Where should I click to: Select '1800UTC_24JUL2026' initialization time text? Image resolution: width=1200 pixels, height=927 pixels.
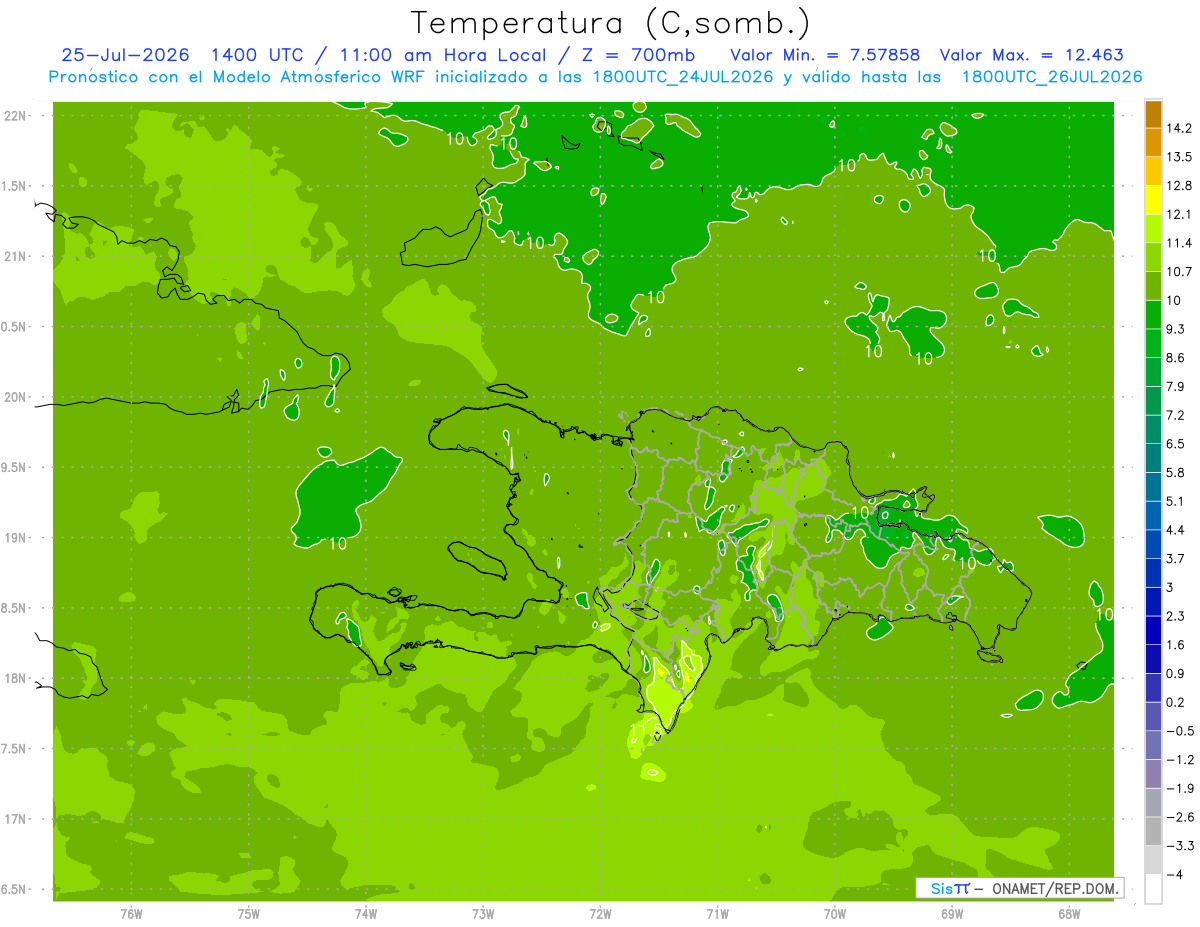[684, 77]
